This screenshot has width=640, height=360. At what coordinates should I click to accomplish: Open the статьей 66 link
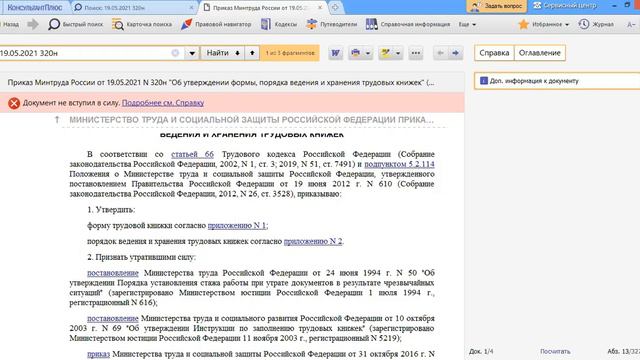point(192,154)
